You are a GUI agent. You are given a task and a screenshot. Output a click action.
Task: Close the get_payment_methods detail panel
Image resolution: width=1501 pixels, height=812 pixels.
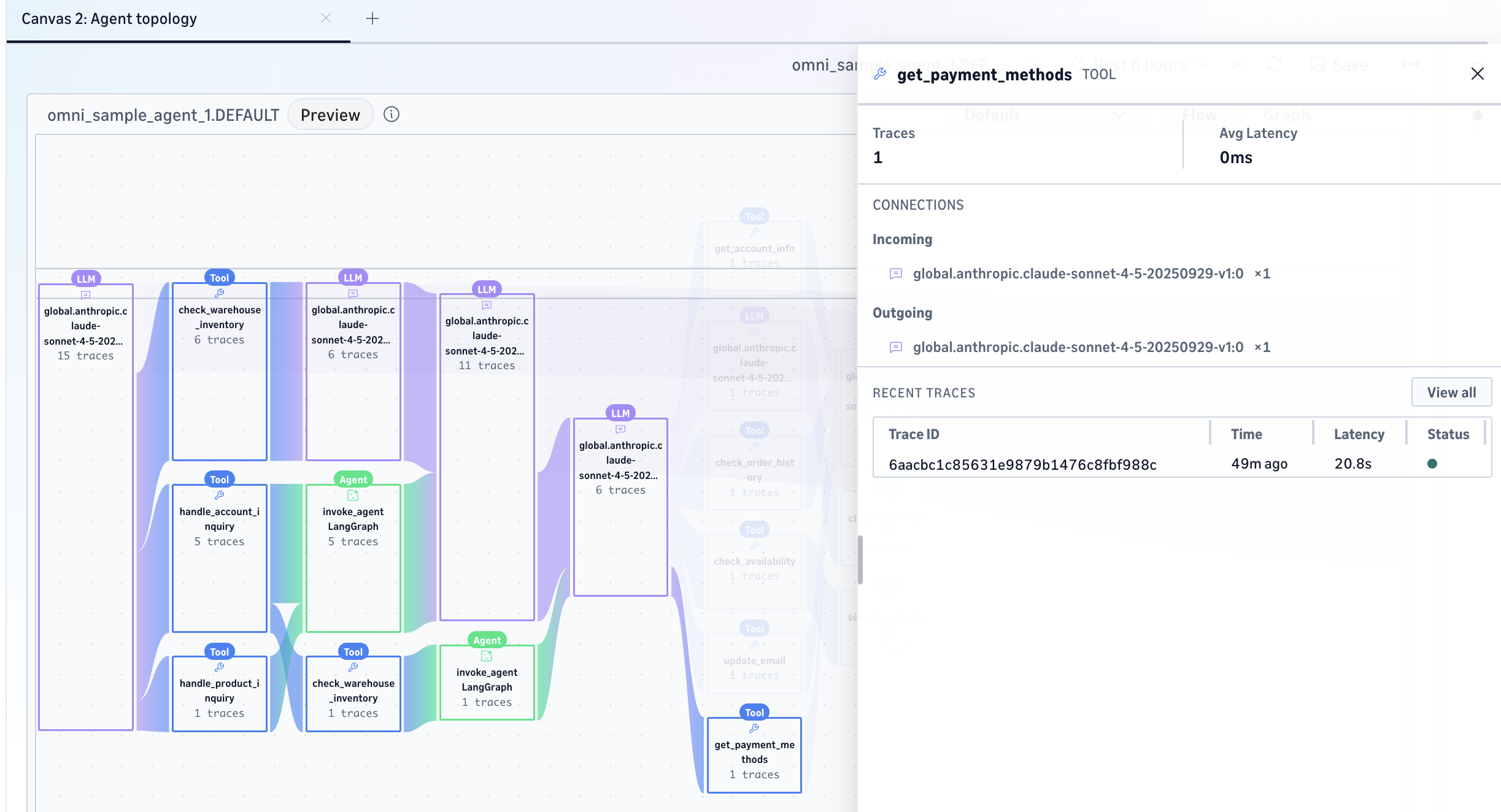pos(1477,74)
